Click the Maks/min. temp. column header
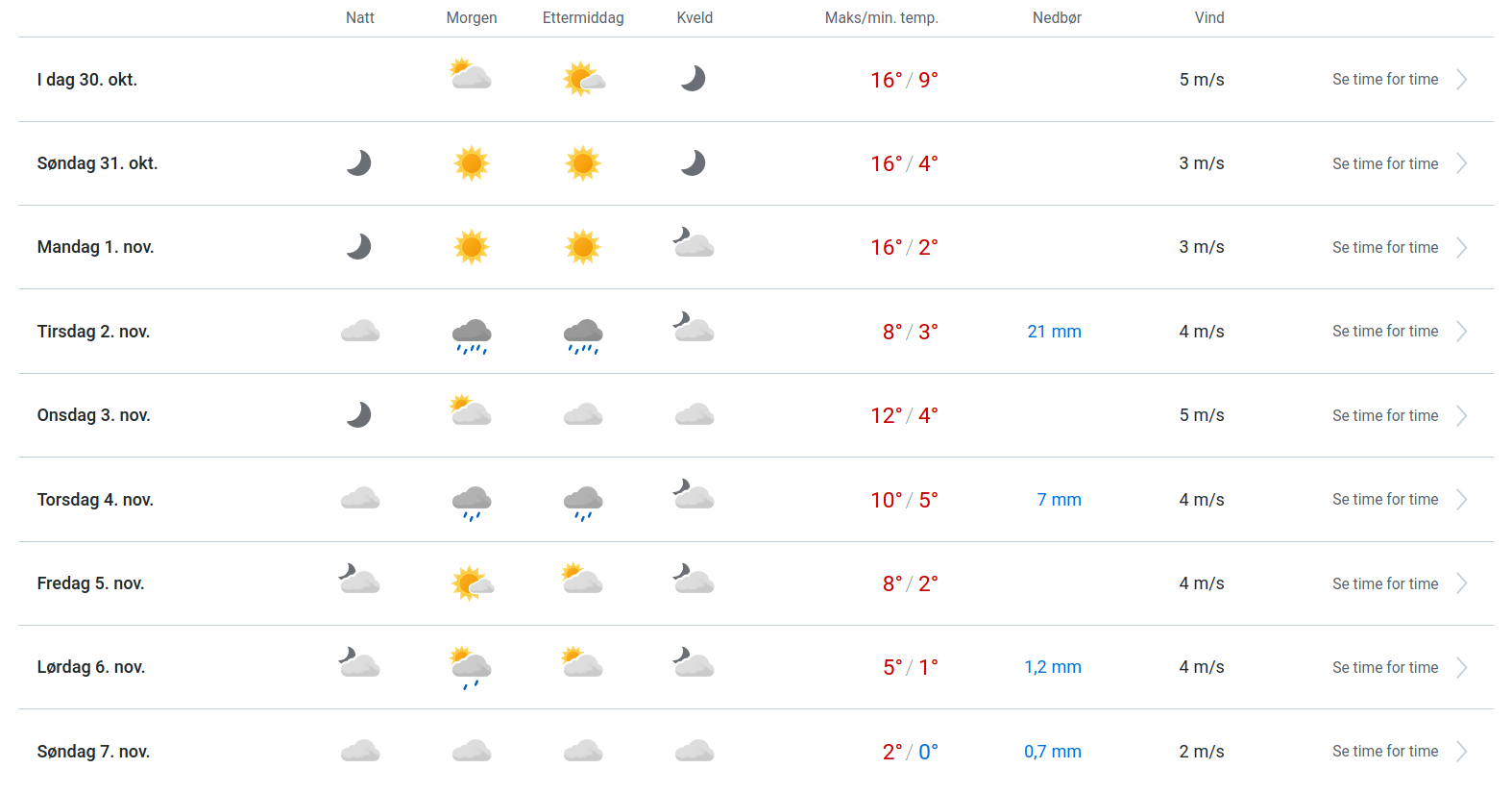Screen dimensions: 1512x793 (881, 18)
